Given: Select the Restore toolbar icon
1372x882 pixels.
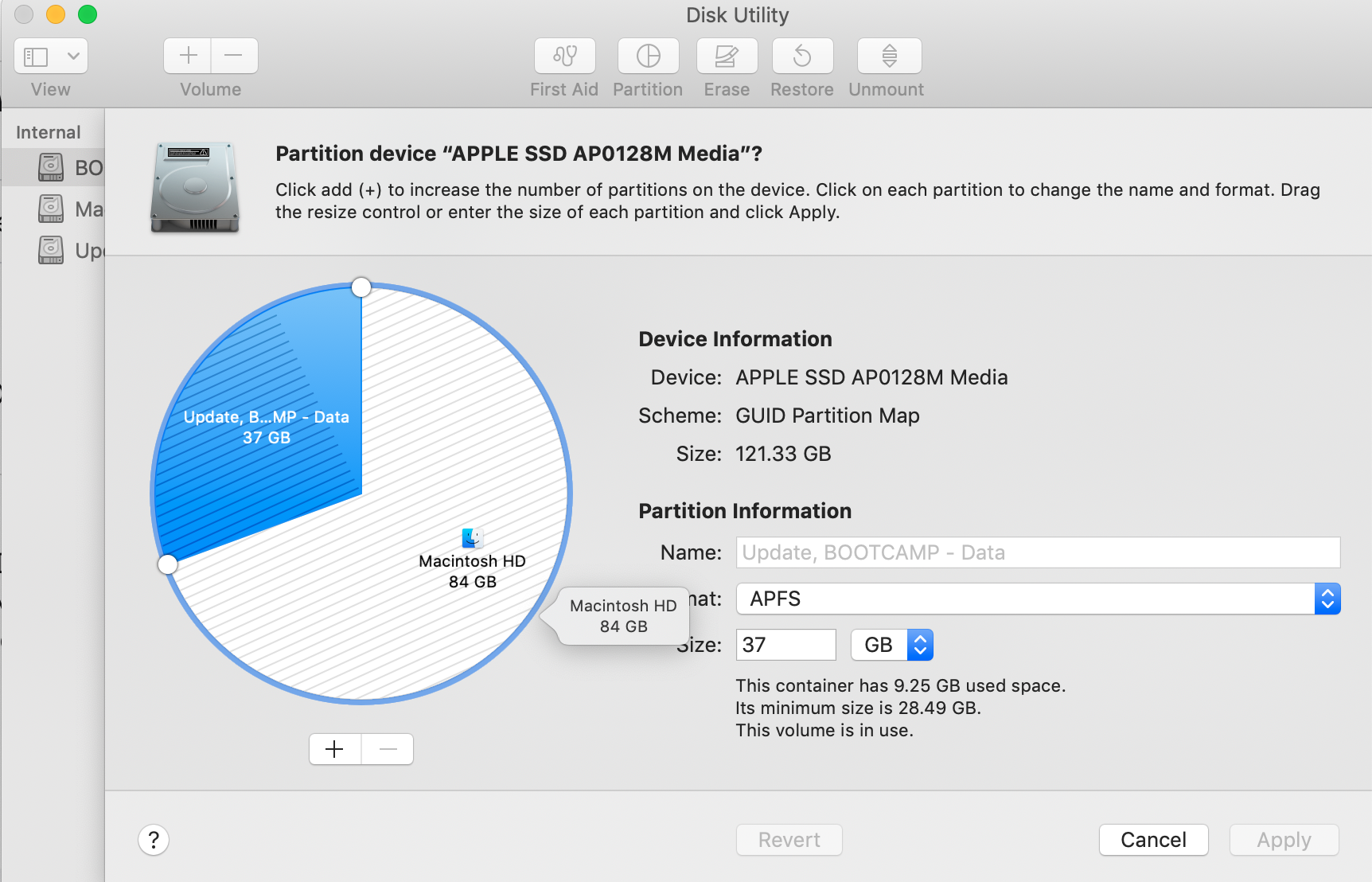Looking at the screenshot, I should coord(802,56).
